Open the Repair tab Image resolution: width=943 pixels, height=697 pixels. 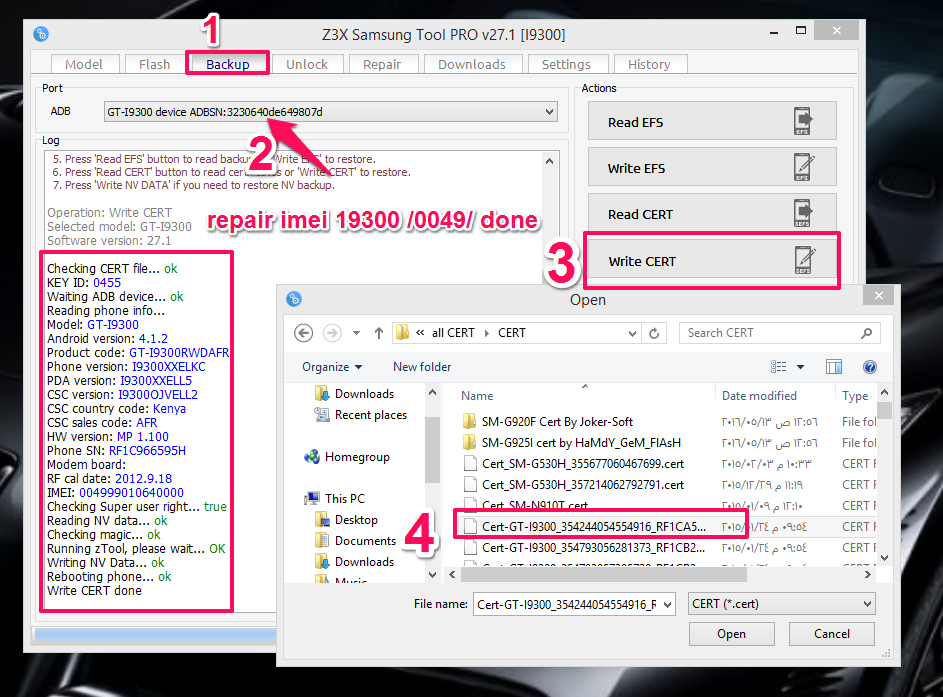382,64
